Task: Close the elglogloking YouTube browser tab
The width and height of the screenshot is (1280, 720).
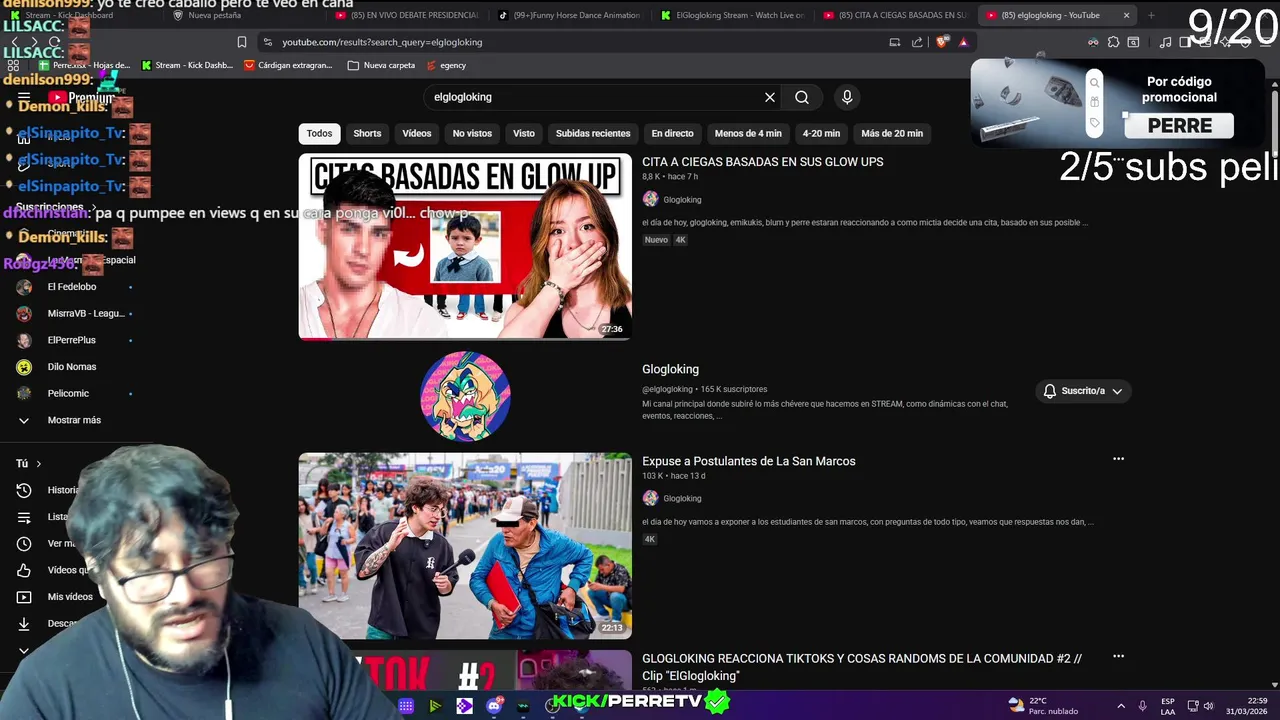Action: [1126, 15]
